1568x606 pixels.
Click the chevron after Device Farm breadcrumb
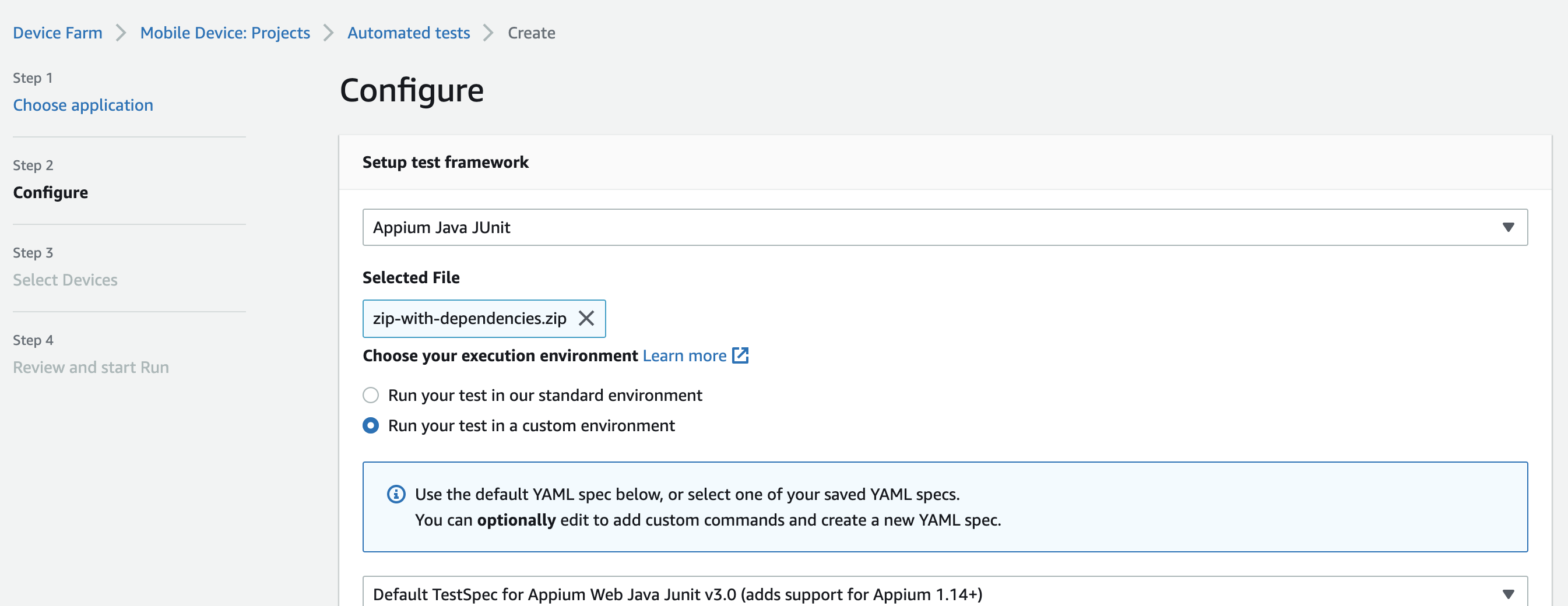pyautogui.click(x=121, y=33)
